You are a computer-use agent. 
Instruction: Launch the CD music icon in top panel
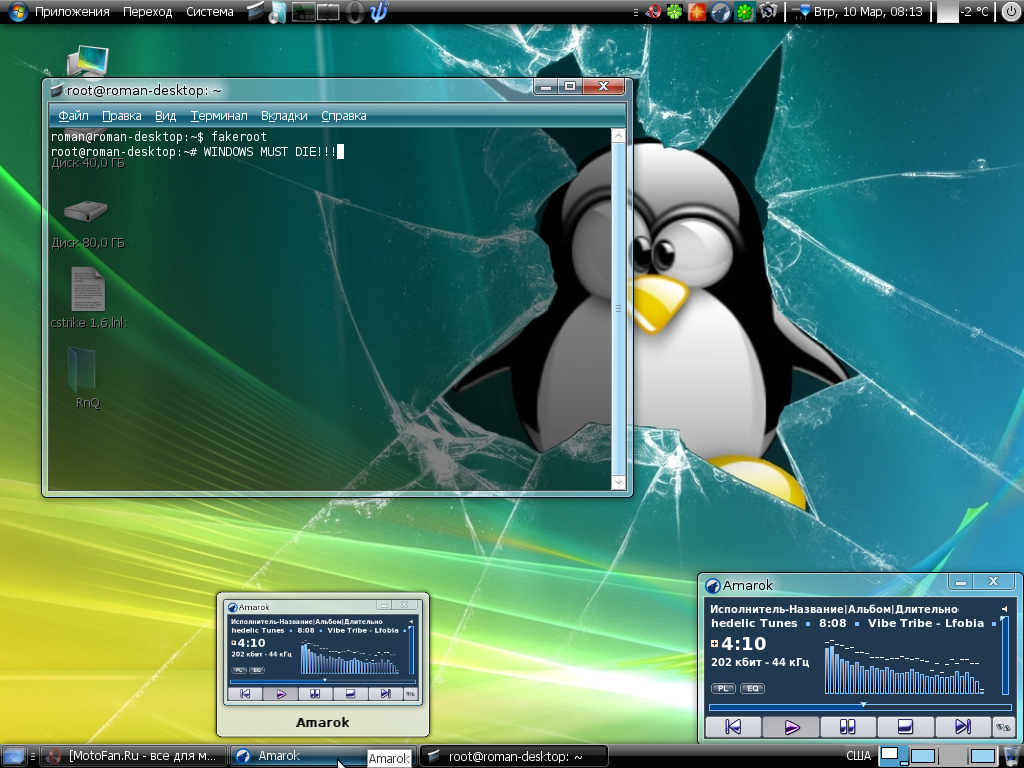click(x=278, y=12)
